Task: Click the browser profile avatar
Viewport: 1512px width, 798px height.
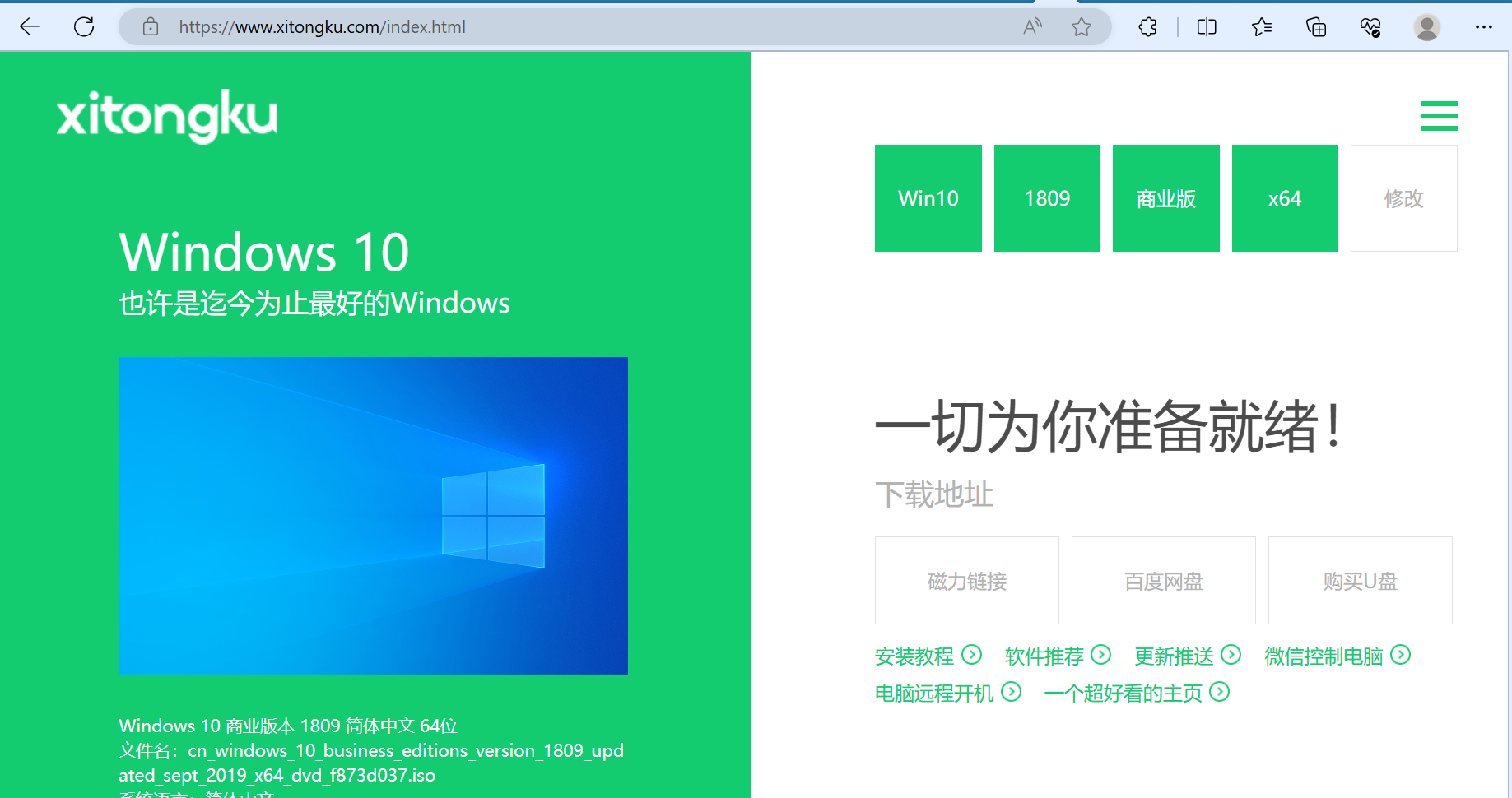Action: click(1426, 26)
